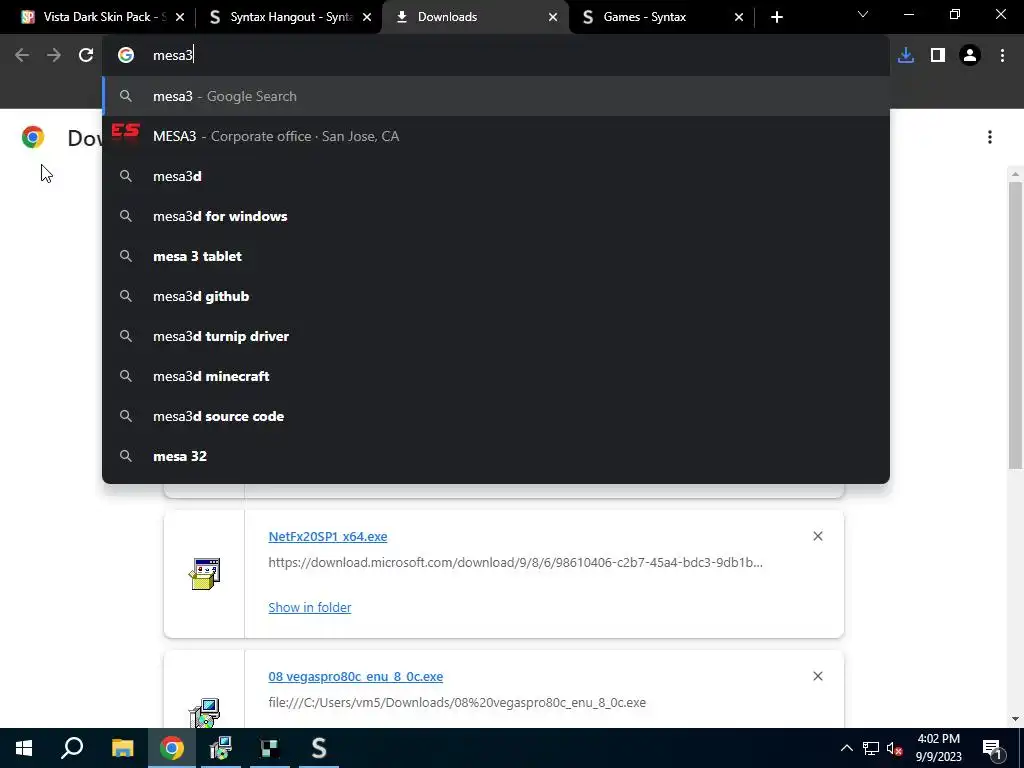
Task: Click the Chrome taskbar icon
Action: click(172, 748)
